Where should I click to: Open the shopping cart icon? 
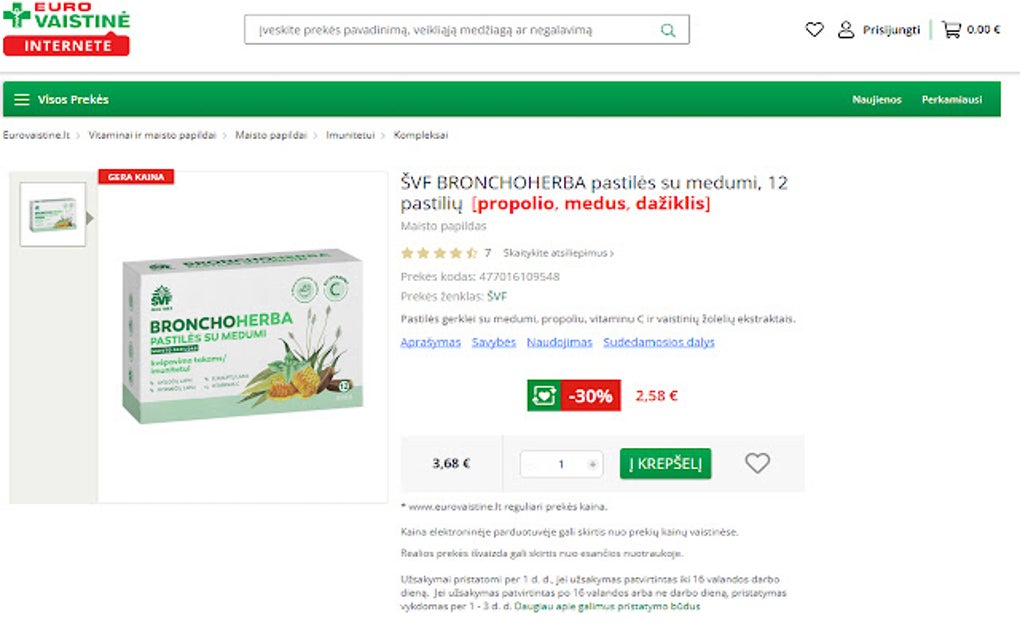[951, 29]
